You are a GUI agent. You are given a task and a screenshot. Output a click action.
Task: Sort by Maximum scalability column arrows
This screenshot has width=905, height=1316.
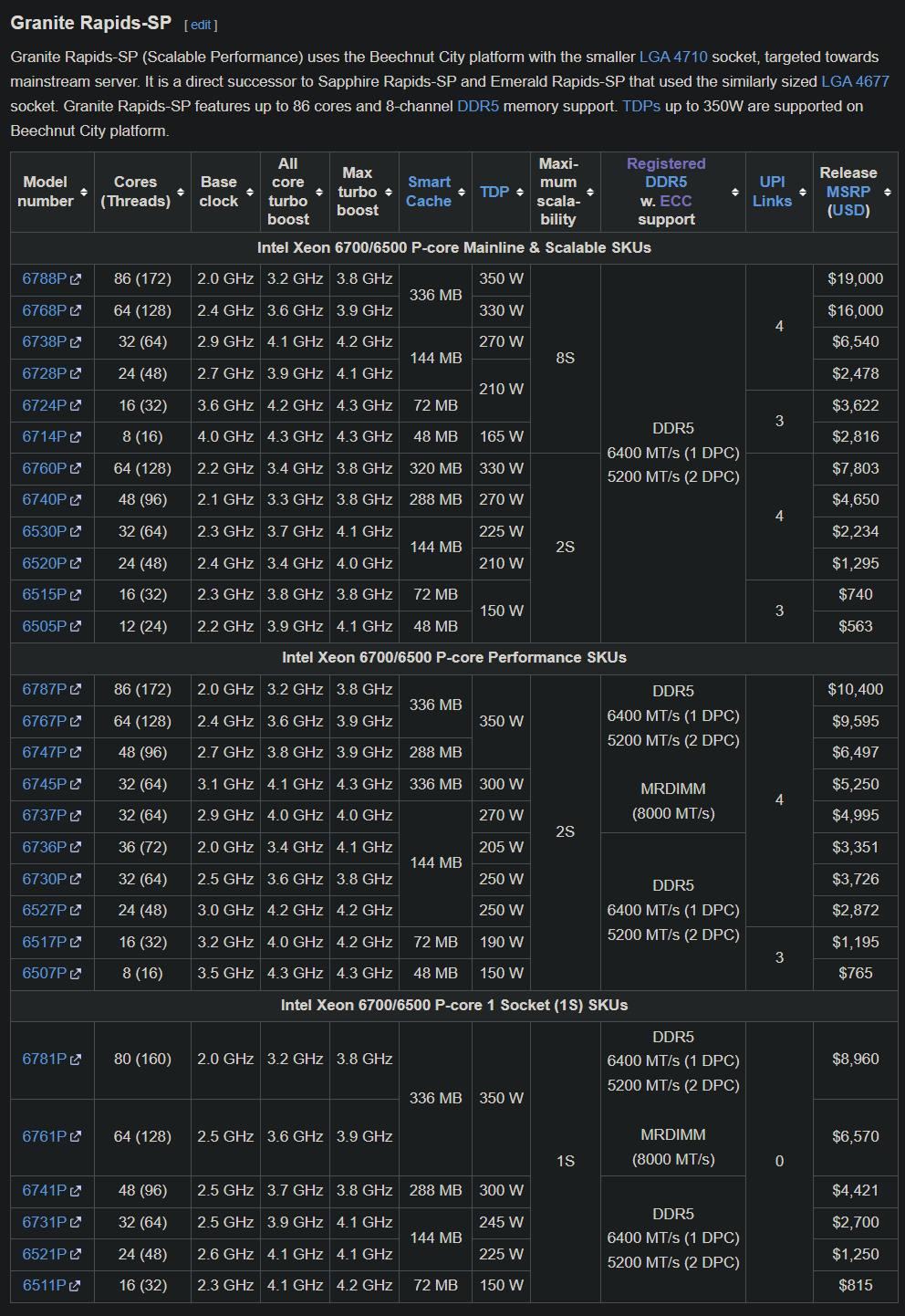[x=590, y=192]
